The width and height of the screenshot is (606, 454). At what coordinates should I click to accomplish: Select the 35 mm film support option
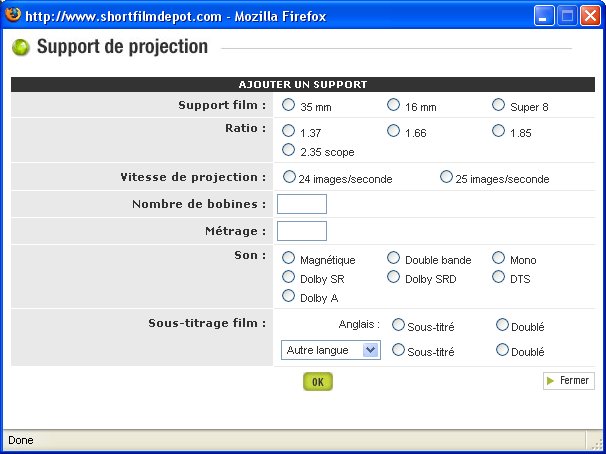pos(289,104)
